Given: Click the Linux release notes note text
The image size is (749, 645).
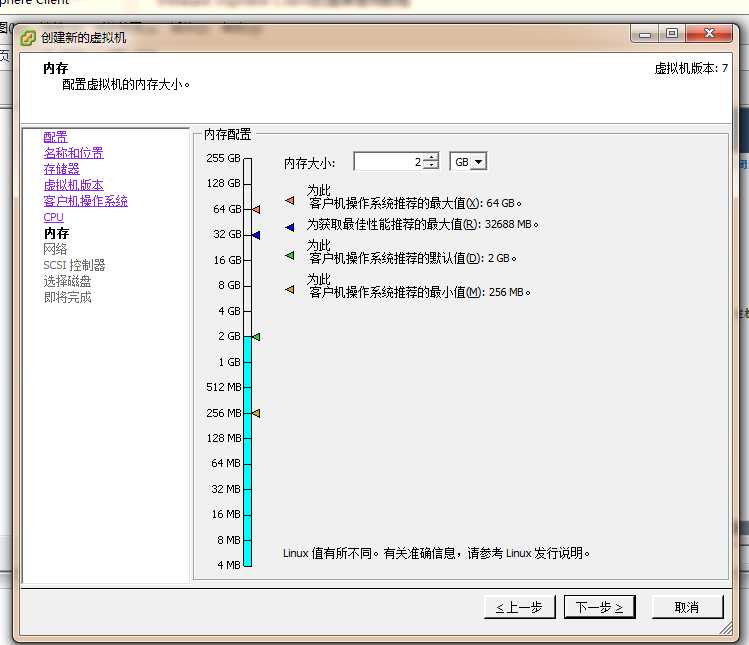Looking at the screenshot, I should 437,553.
